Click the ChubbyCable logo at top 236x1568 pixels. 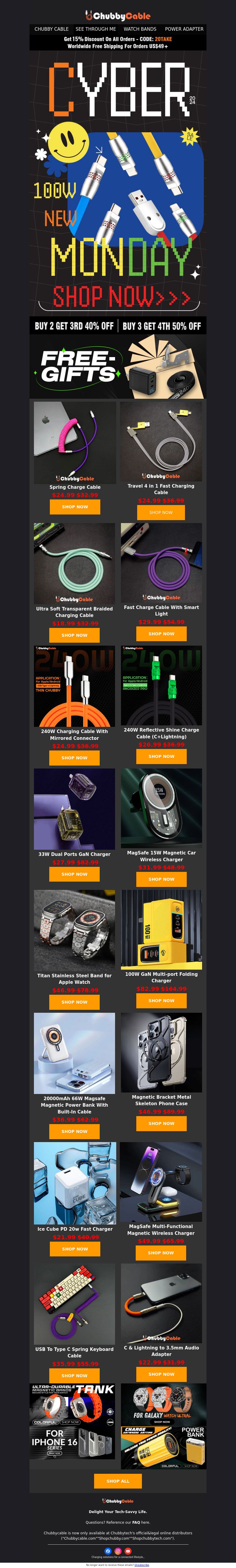pos(118,16)
